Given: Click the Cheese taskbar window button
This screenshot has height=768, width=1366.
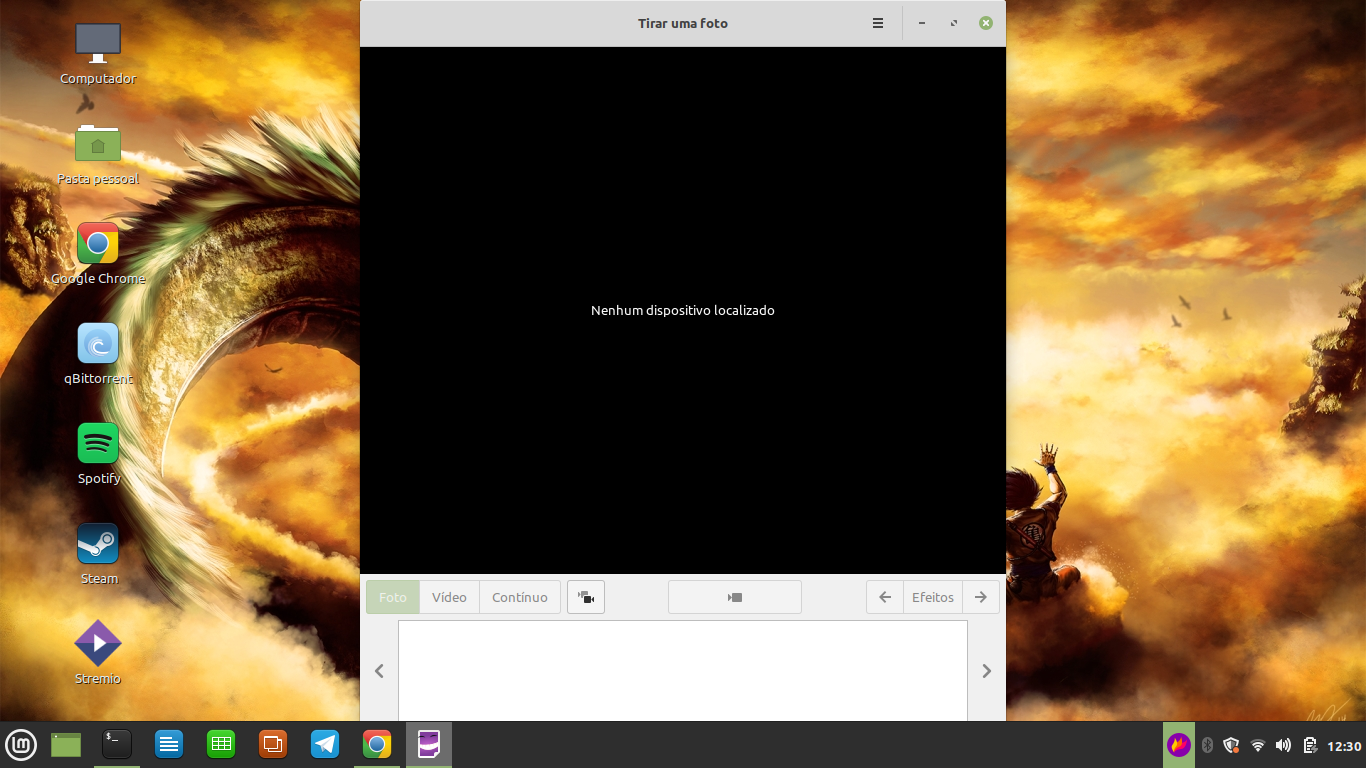Looking at the screenshot, I should 429,744.
